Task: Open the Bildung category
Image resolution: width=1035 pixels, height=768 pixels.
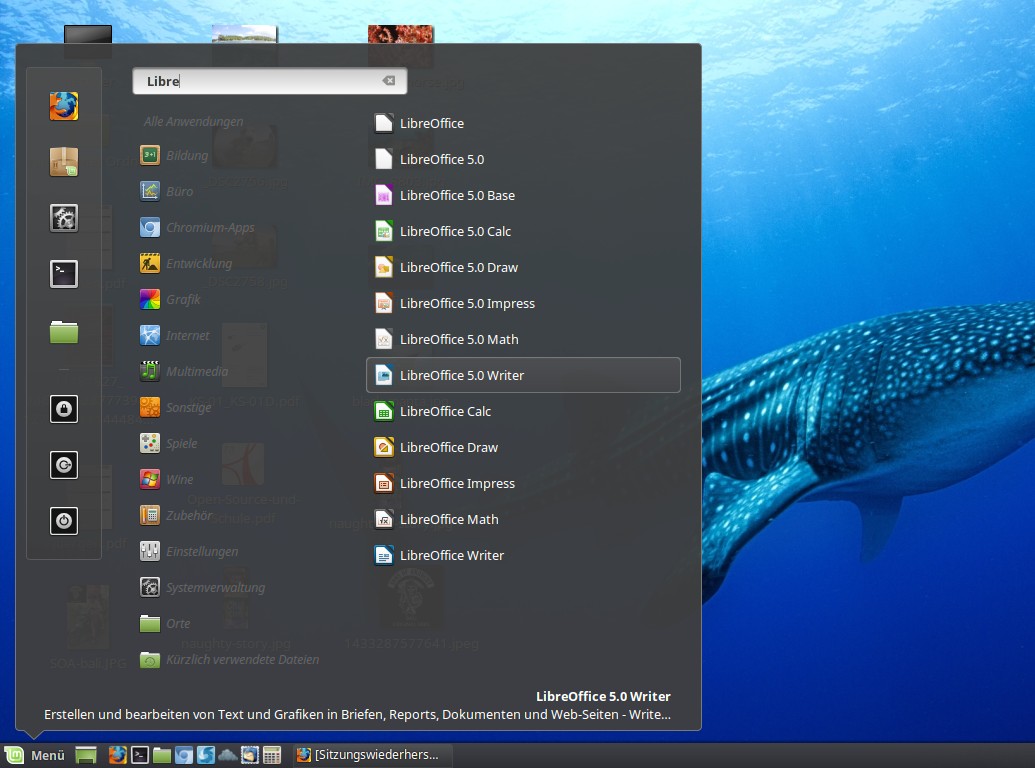Action: coord(174,156)
